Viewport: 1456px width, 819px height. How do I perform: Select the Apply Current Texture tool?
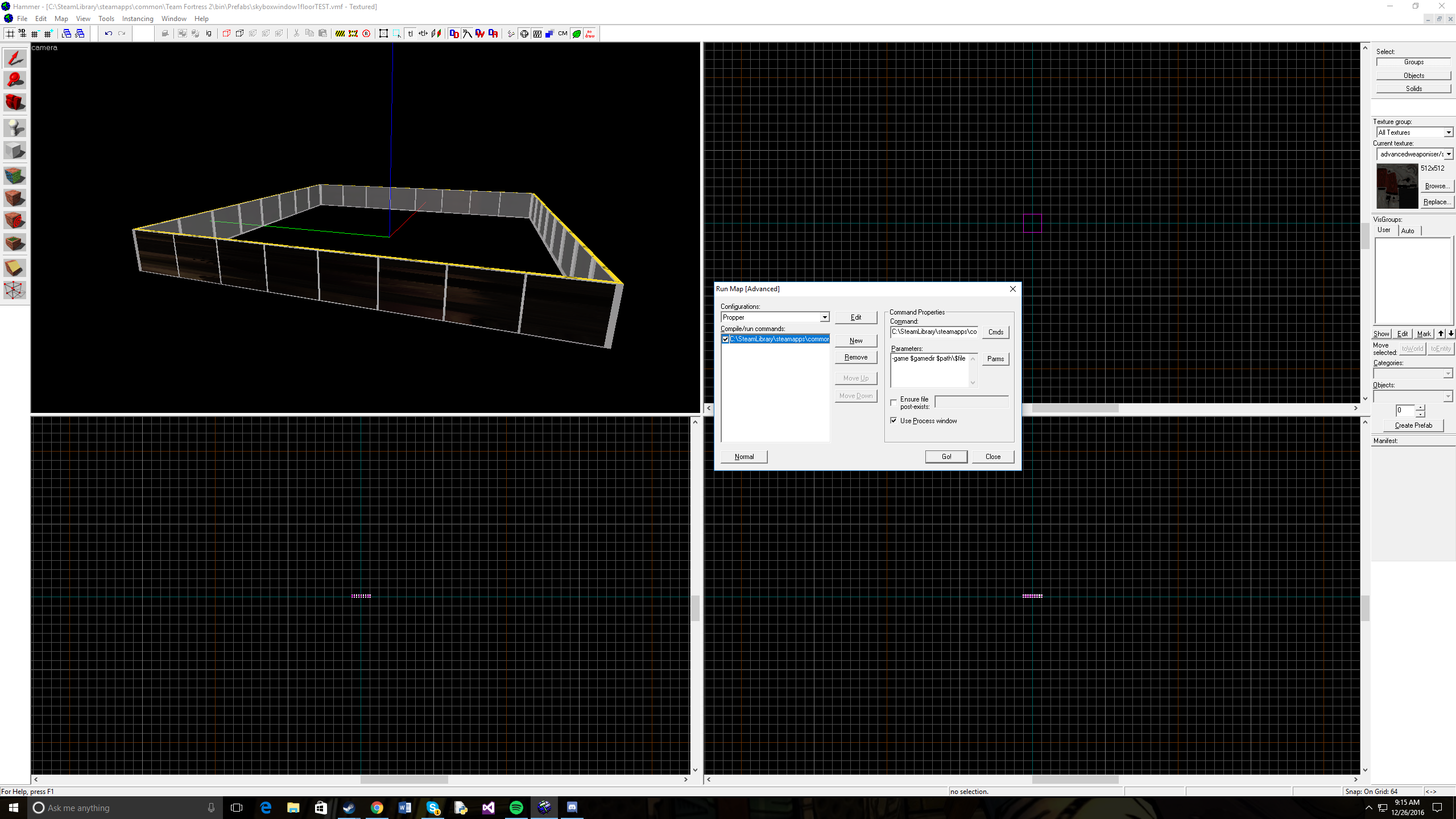coord(15,198)
